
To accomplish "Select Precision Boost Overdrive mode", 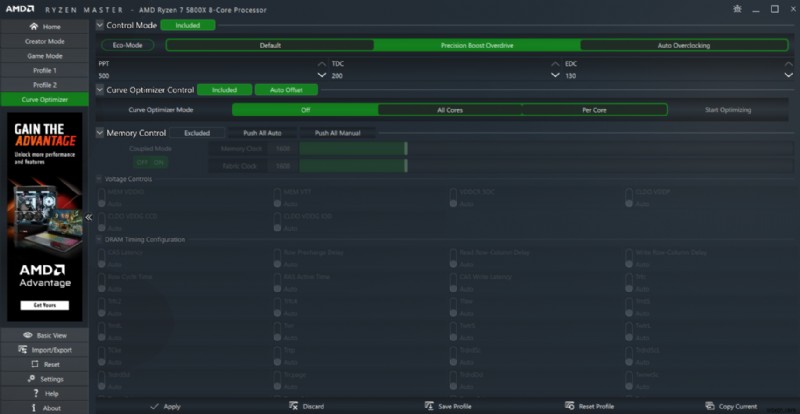I will coord(477,45).
